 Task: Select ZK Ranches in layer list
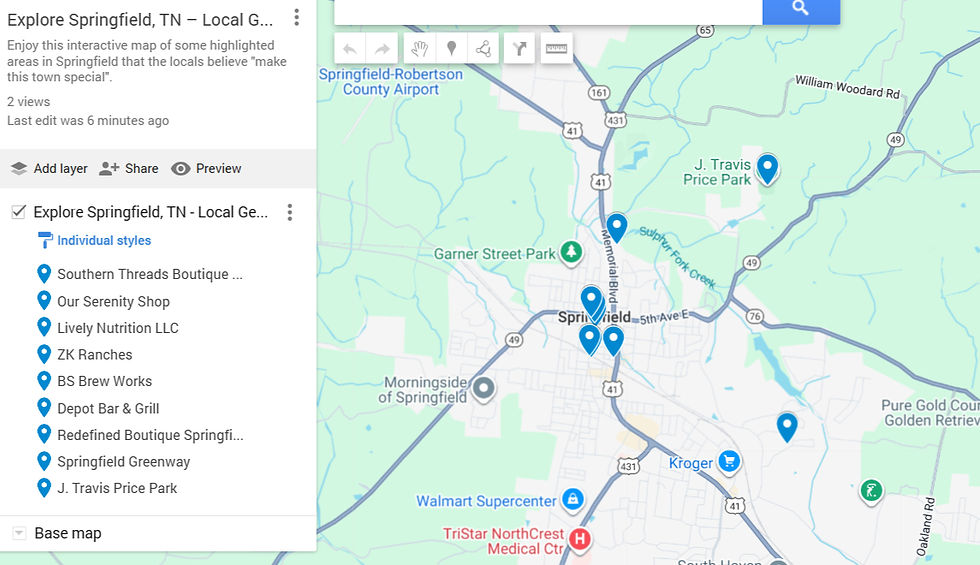point(94,355)
